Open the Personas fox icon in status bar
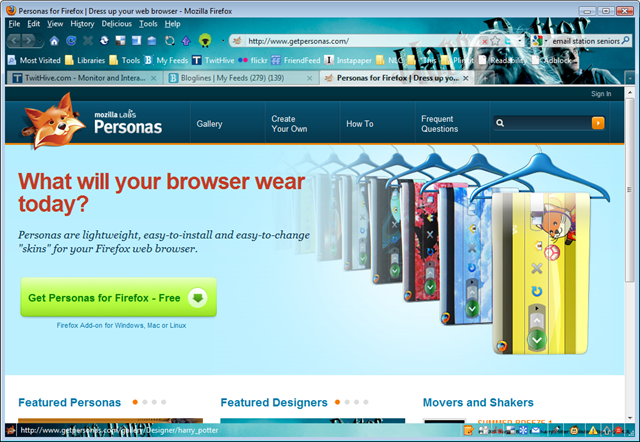 pos(11,430)
